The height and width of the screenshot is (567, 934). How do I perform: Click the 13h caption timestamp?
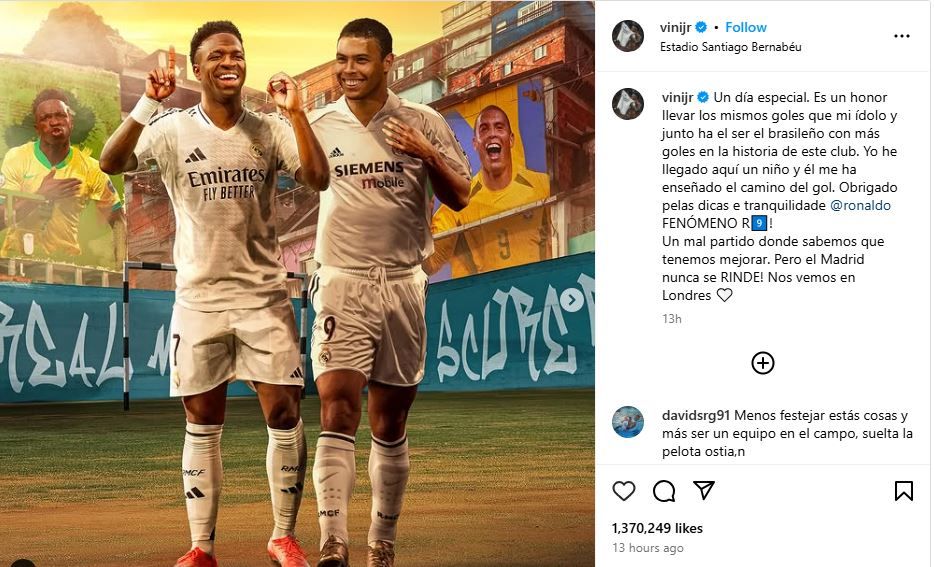click(x=671, y=319)
